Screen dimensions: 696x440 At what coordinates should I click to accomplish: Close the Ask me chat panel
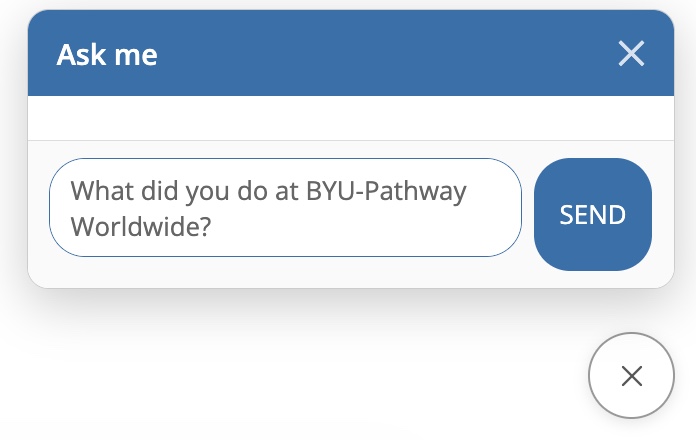[631, 54]
